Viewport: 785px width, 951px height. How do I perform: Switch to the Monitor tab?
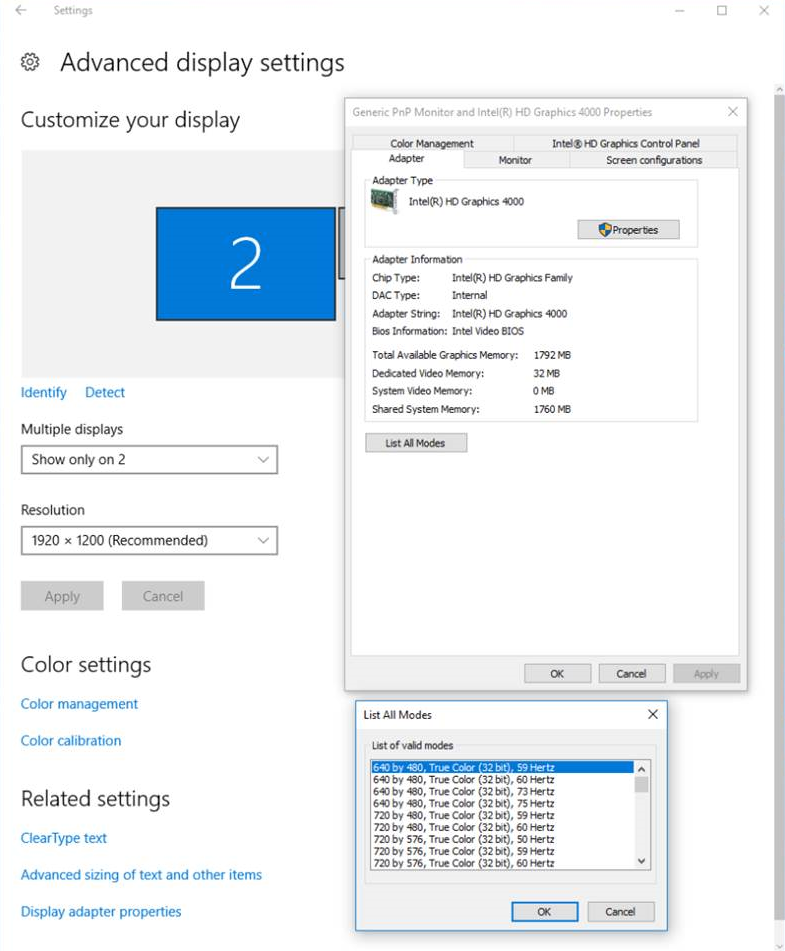[x=515, y=160]
